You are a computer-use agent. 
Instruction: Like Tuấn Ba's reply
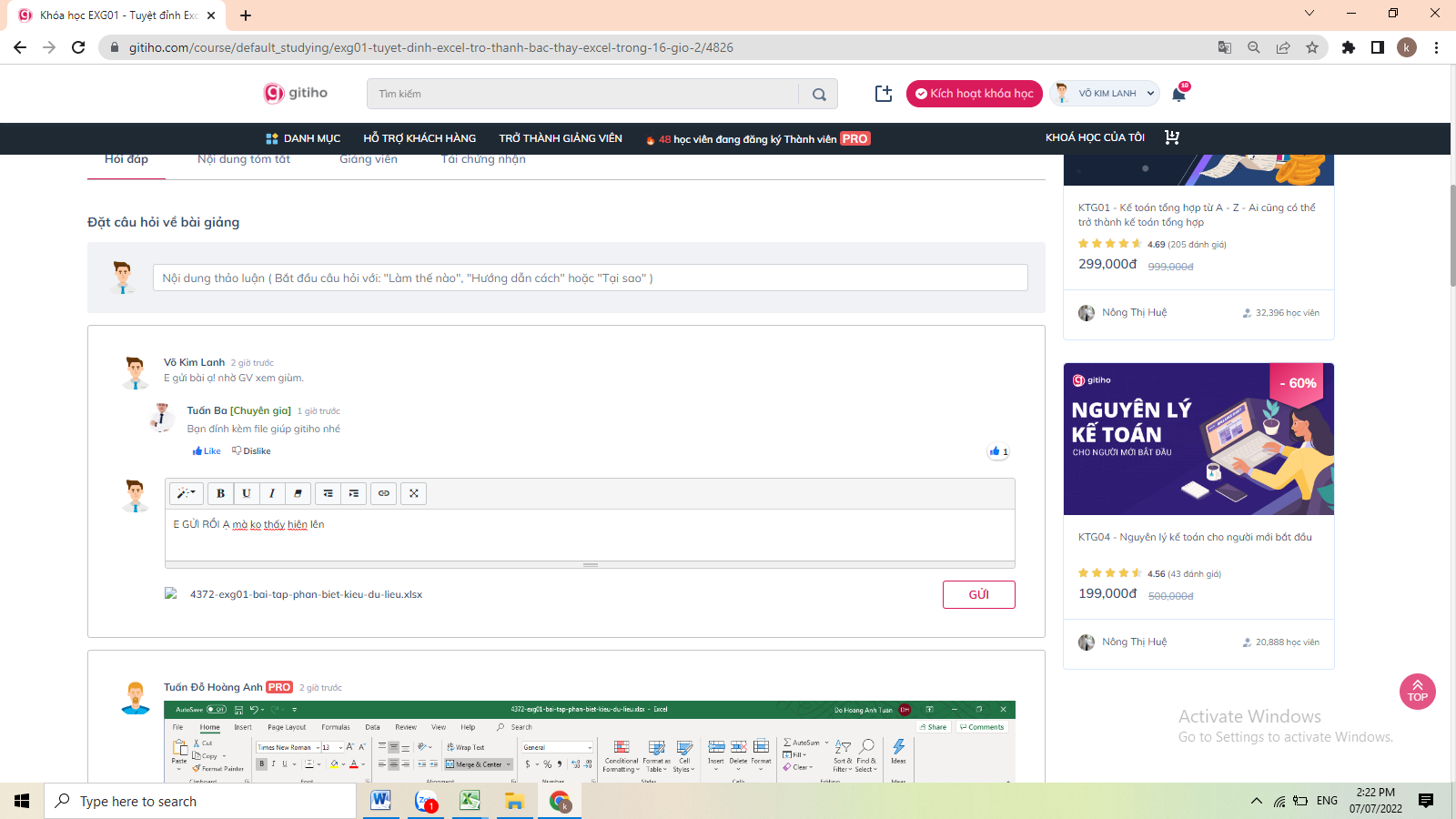(207, 451)
